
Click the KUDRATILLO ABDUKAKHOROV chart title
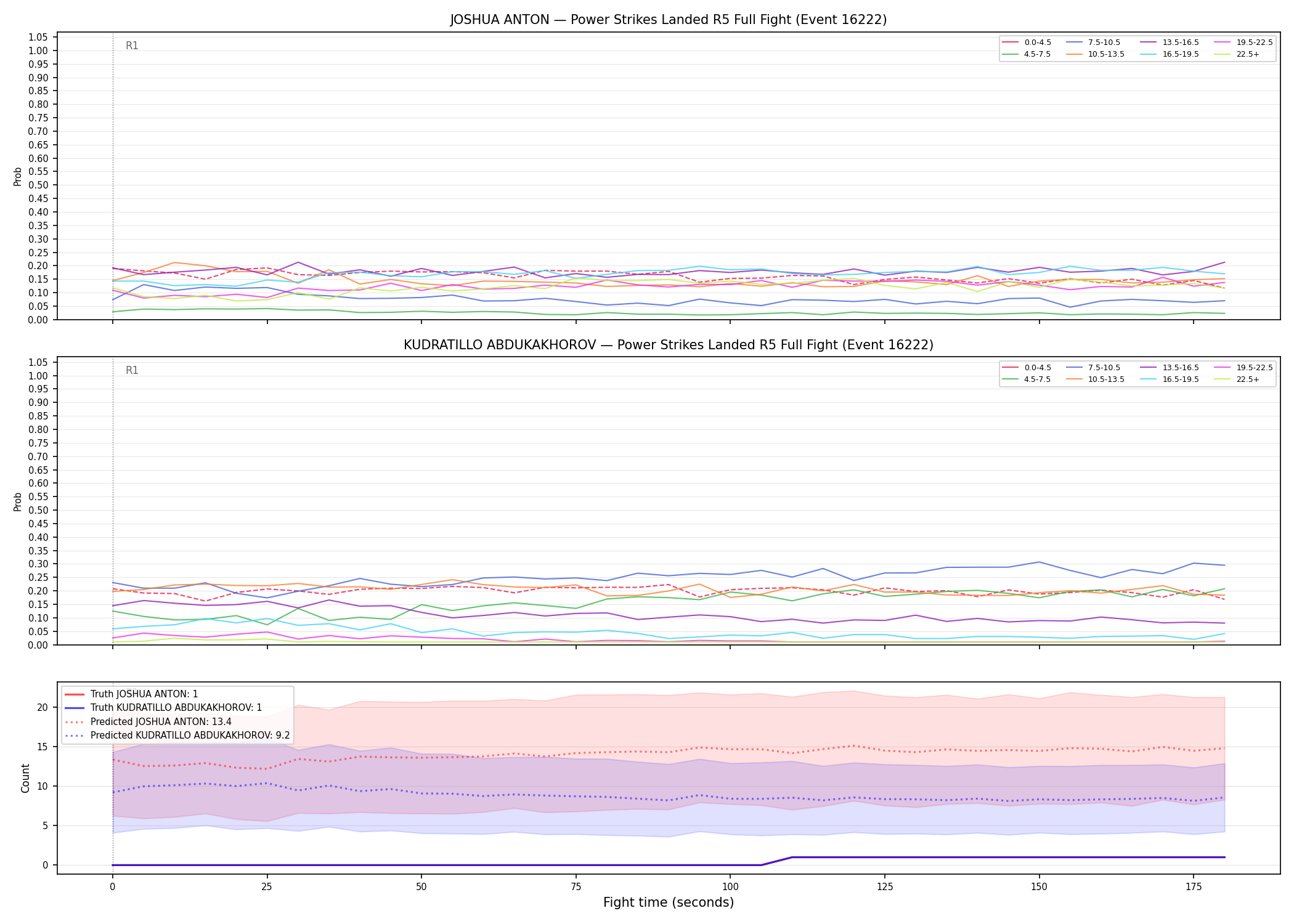click(x=669, y=345)
